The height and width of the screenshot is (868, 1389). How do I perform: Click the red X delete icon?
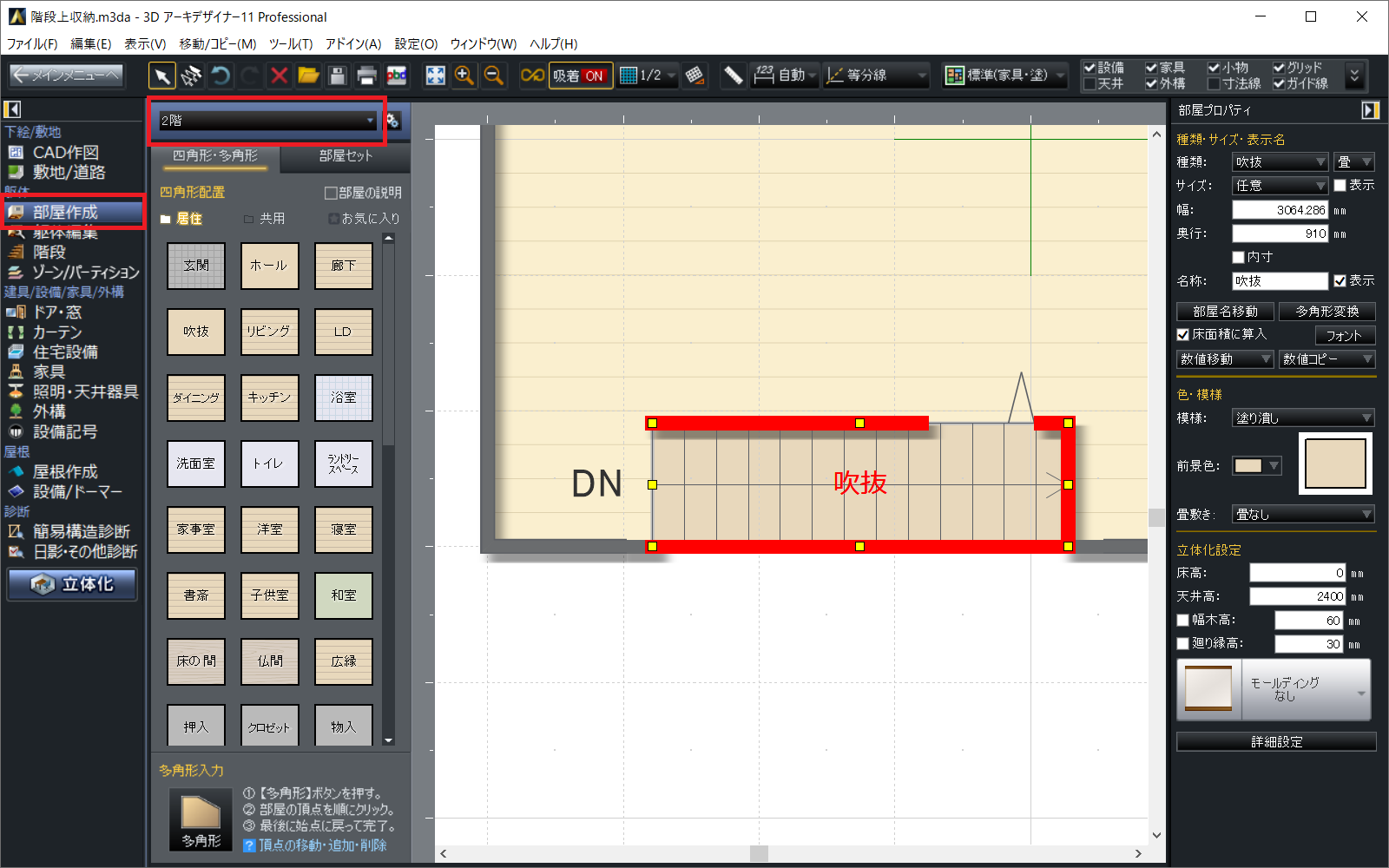tap(279, 76)
